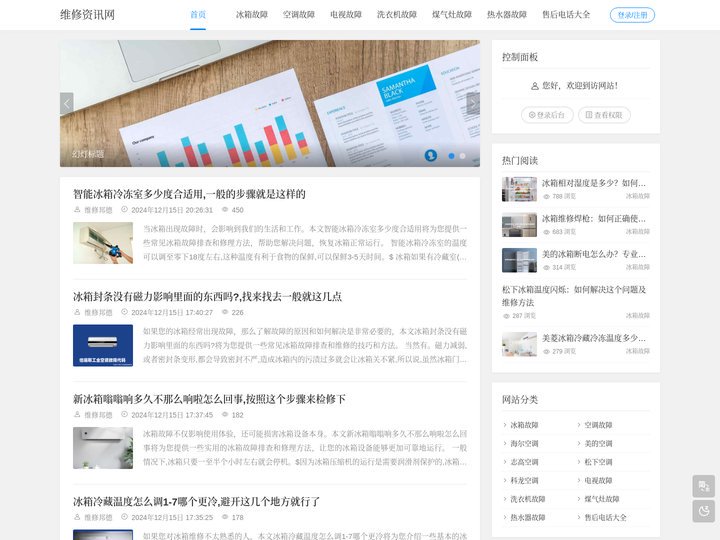This screenshot has height=540, width=720.
Task: Click blue thumbnail of 冰箱封条 article
Action: click(x=103, y=345)
